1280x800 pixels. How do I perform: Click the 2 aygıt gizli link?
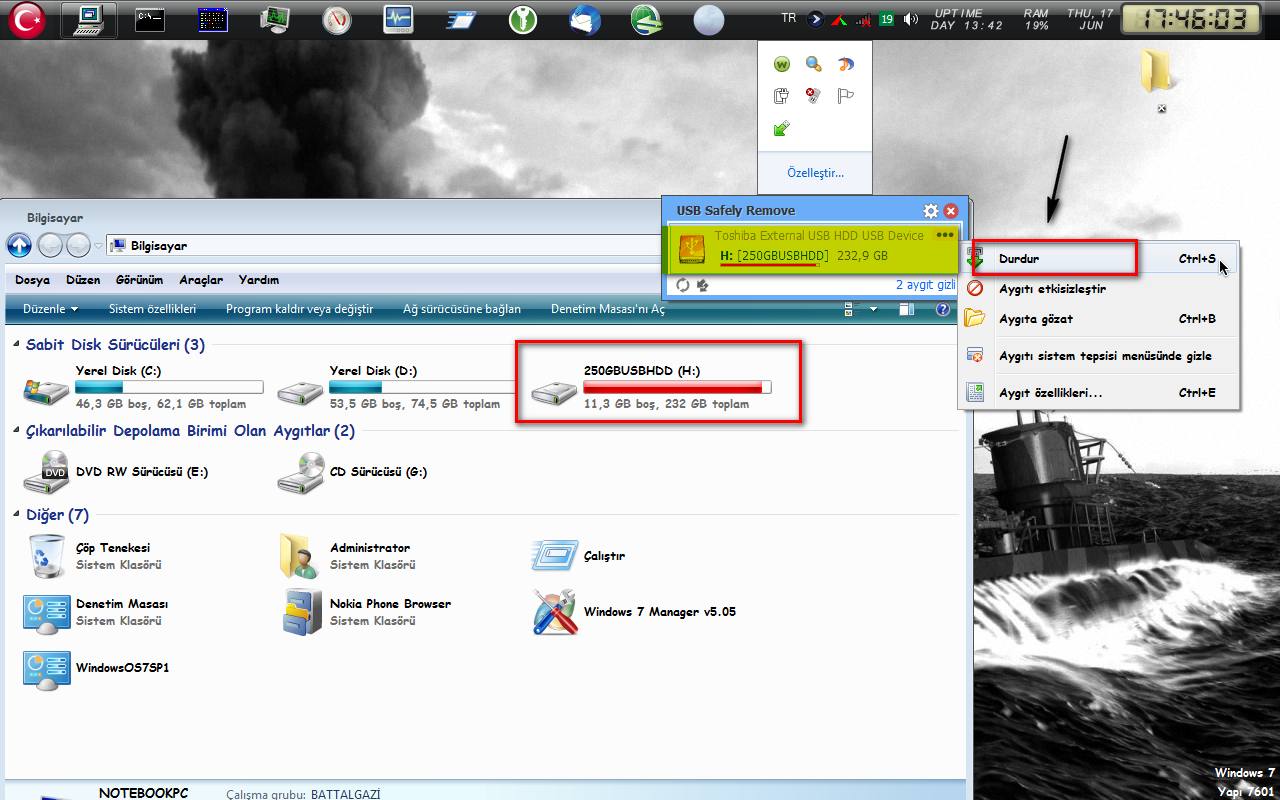point(925,285)
